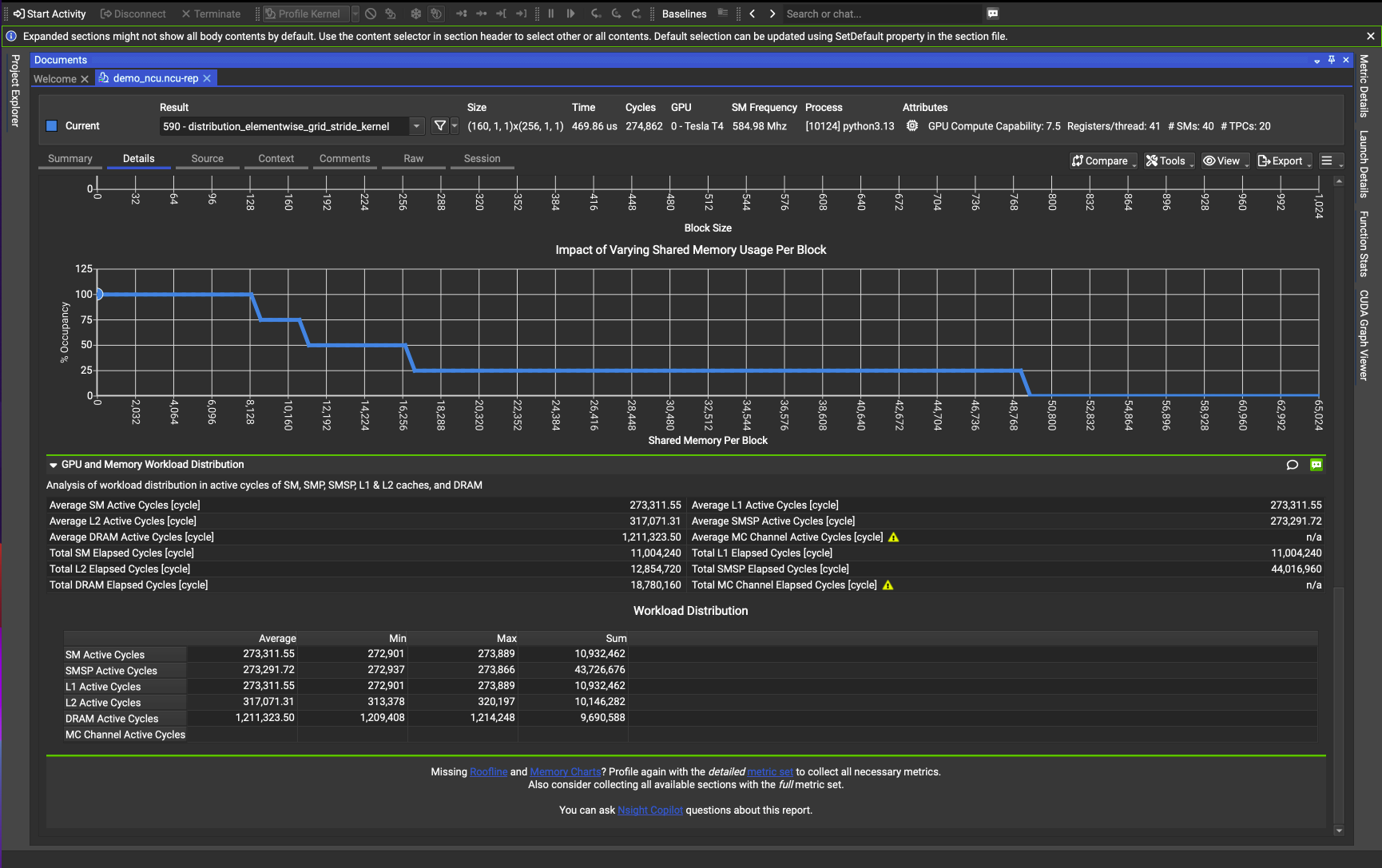Open the Launch Details side panel
This screenshot has height=868, width=1382.
1364,164
